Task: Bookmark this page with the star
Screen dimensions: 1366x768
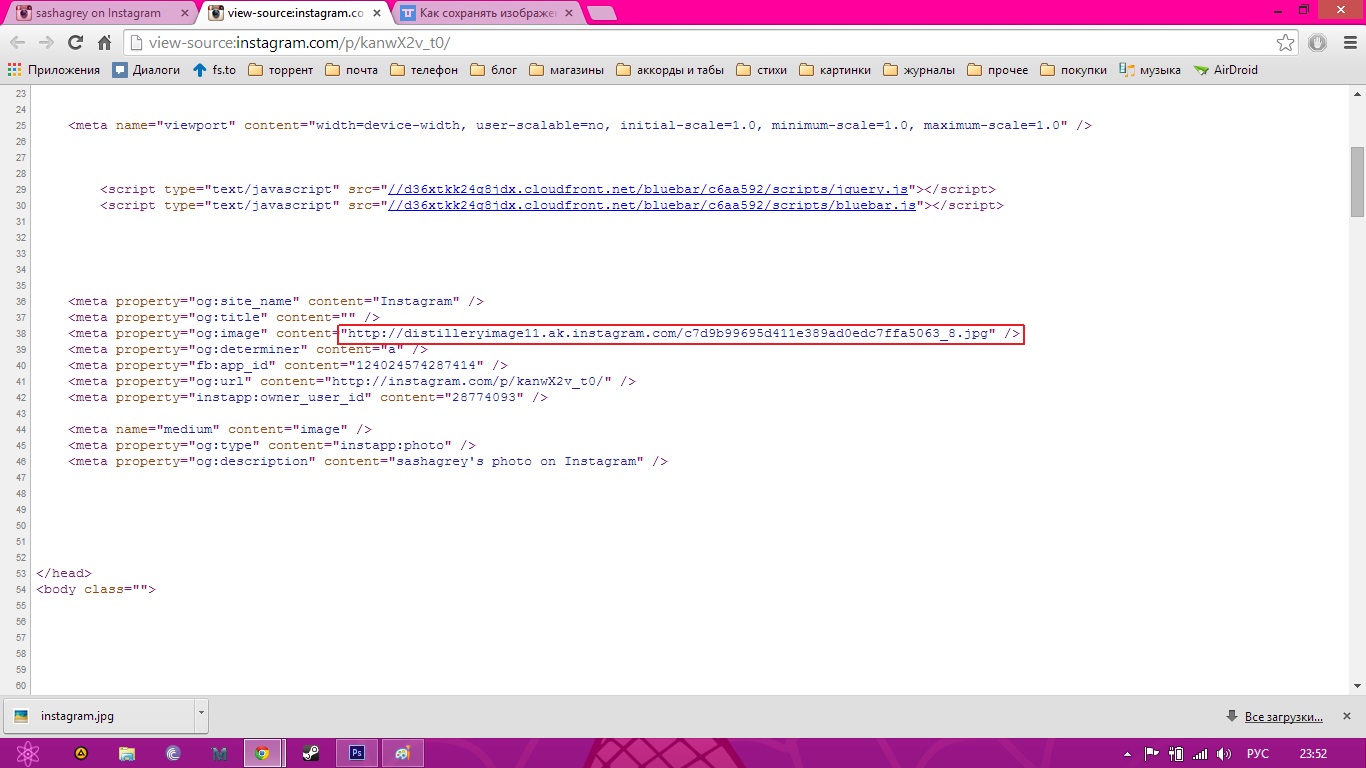Action: tap(1286, 43)
